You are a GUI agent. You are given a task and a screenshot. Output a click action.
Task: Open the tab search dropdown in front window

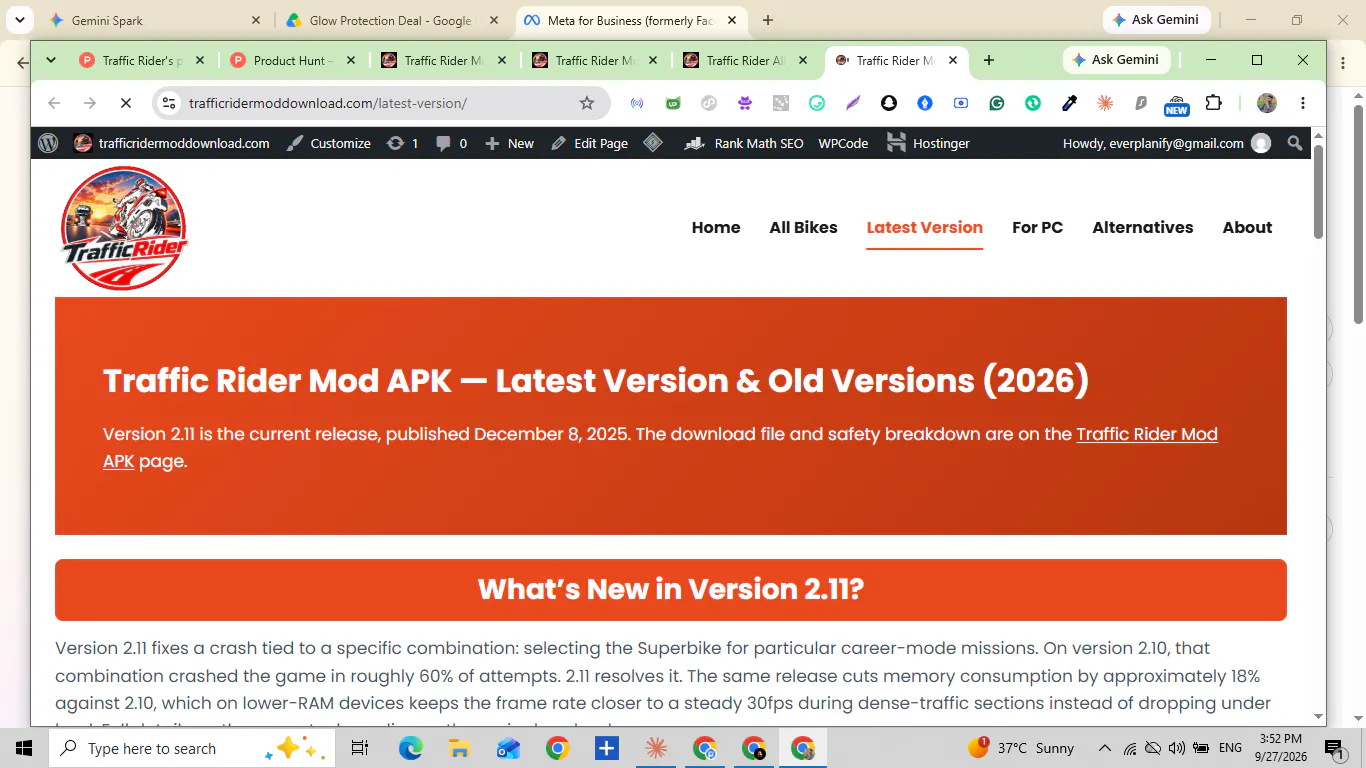click(51, 60)
